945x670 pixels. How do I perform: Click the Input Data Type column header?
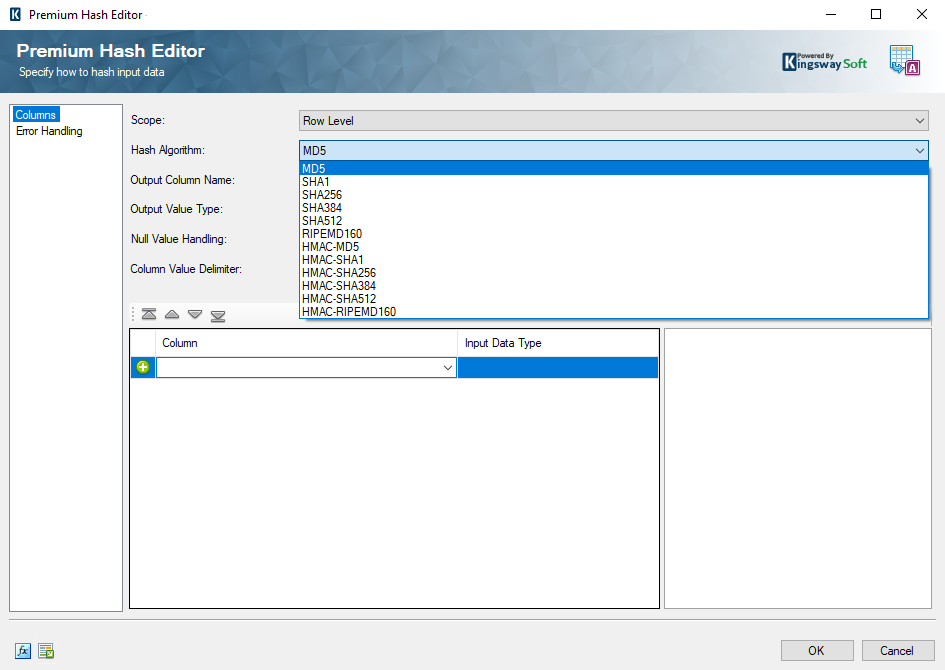(x=503, y=343)
